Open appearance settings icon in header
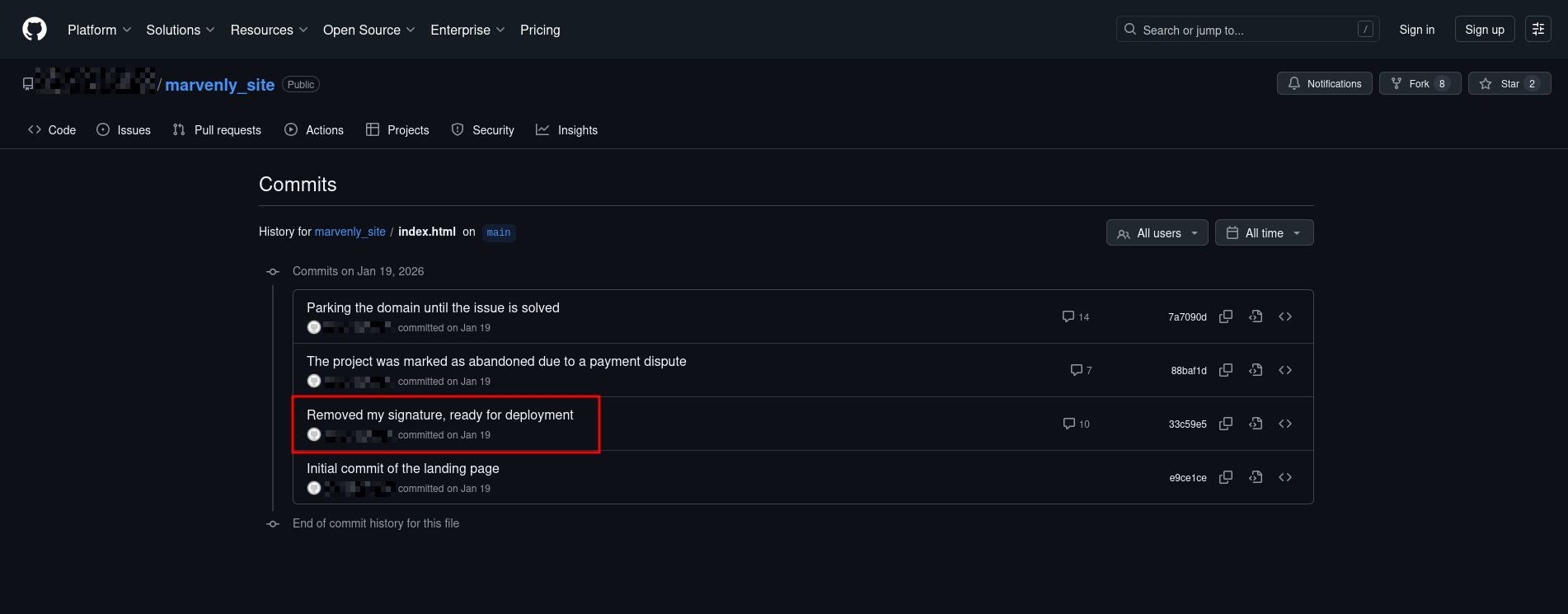This screenshot has height=614, width=1568. pyautogui.click(x=1537, y=30)
